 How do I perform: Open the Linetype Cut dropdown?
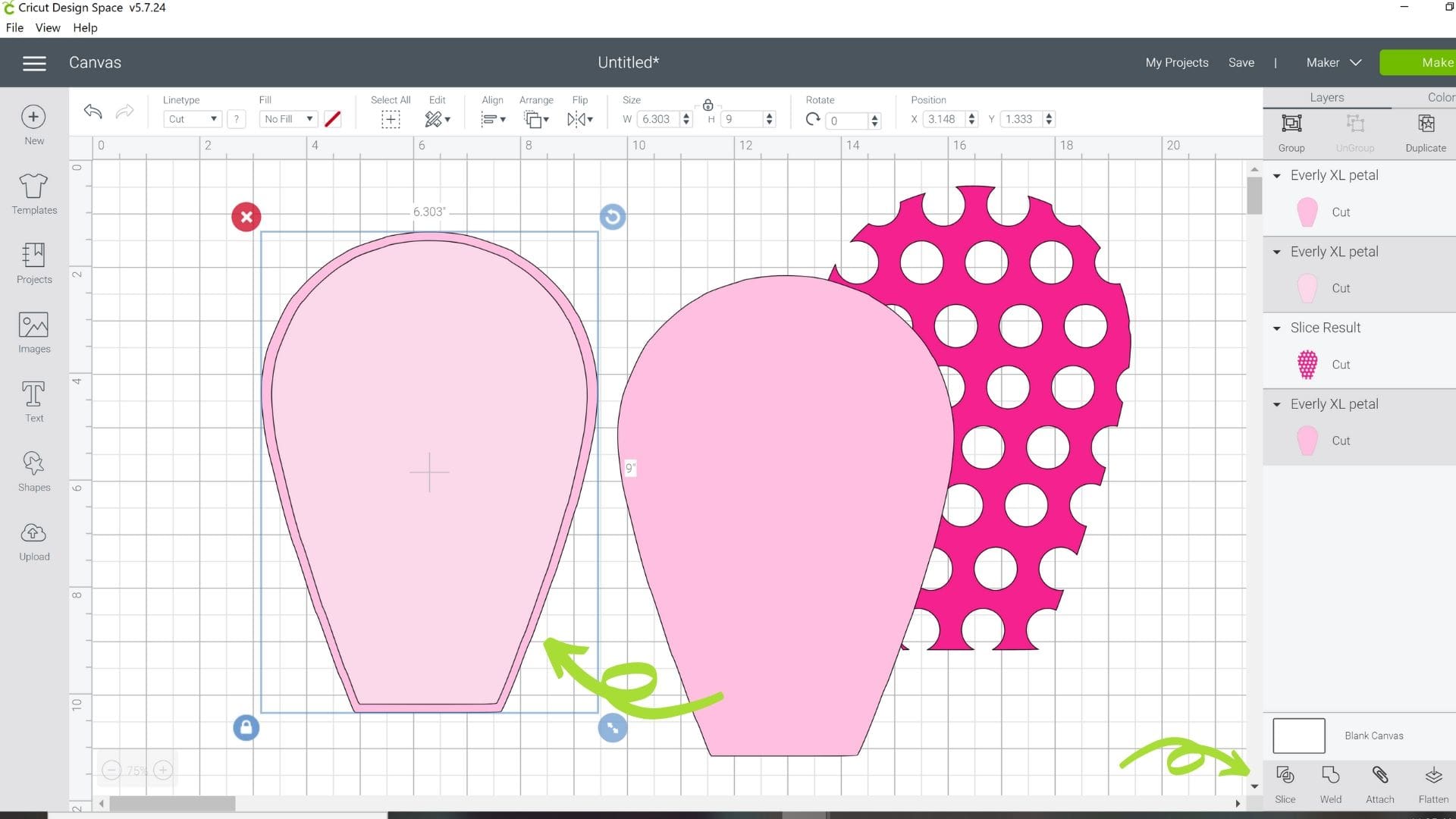(x=191, y=118)
